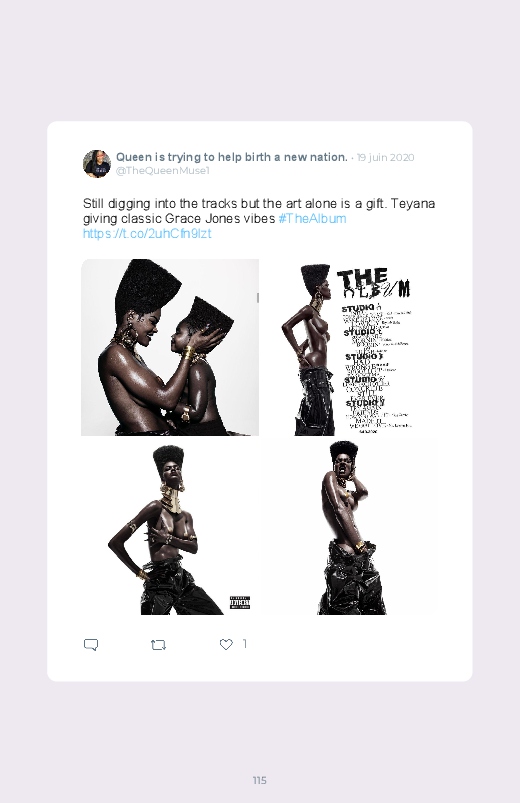Click the THE ALBUM title in tracklist image
This screenshot has height=803, width=520.
click(x=373, y=283)
